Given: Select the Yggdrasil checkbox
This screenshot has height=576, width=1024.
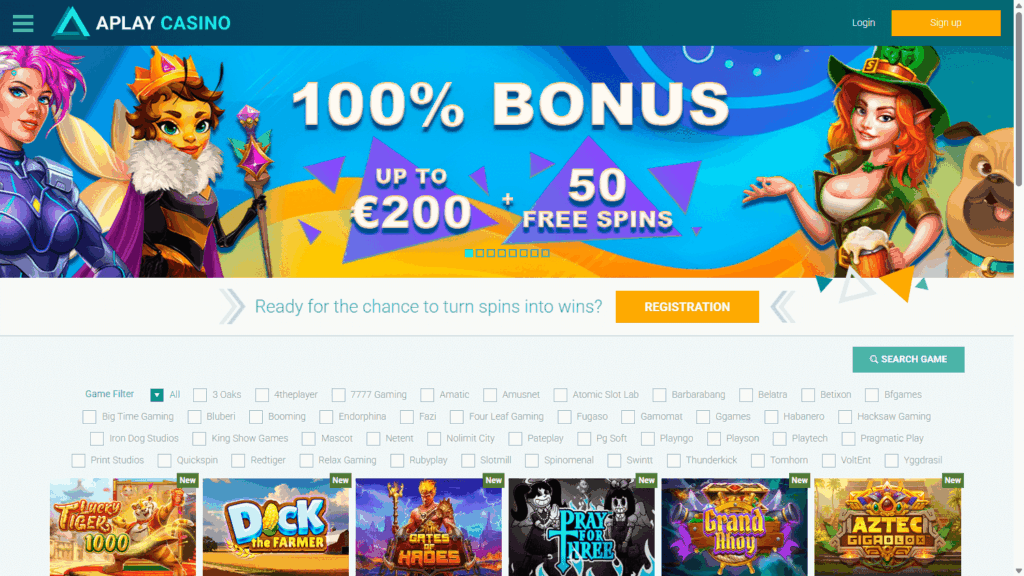Looking at the screenshot, I should [x=891, y=460].
